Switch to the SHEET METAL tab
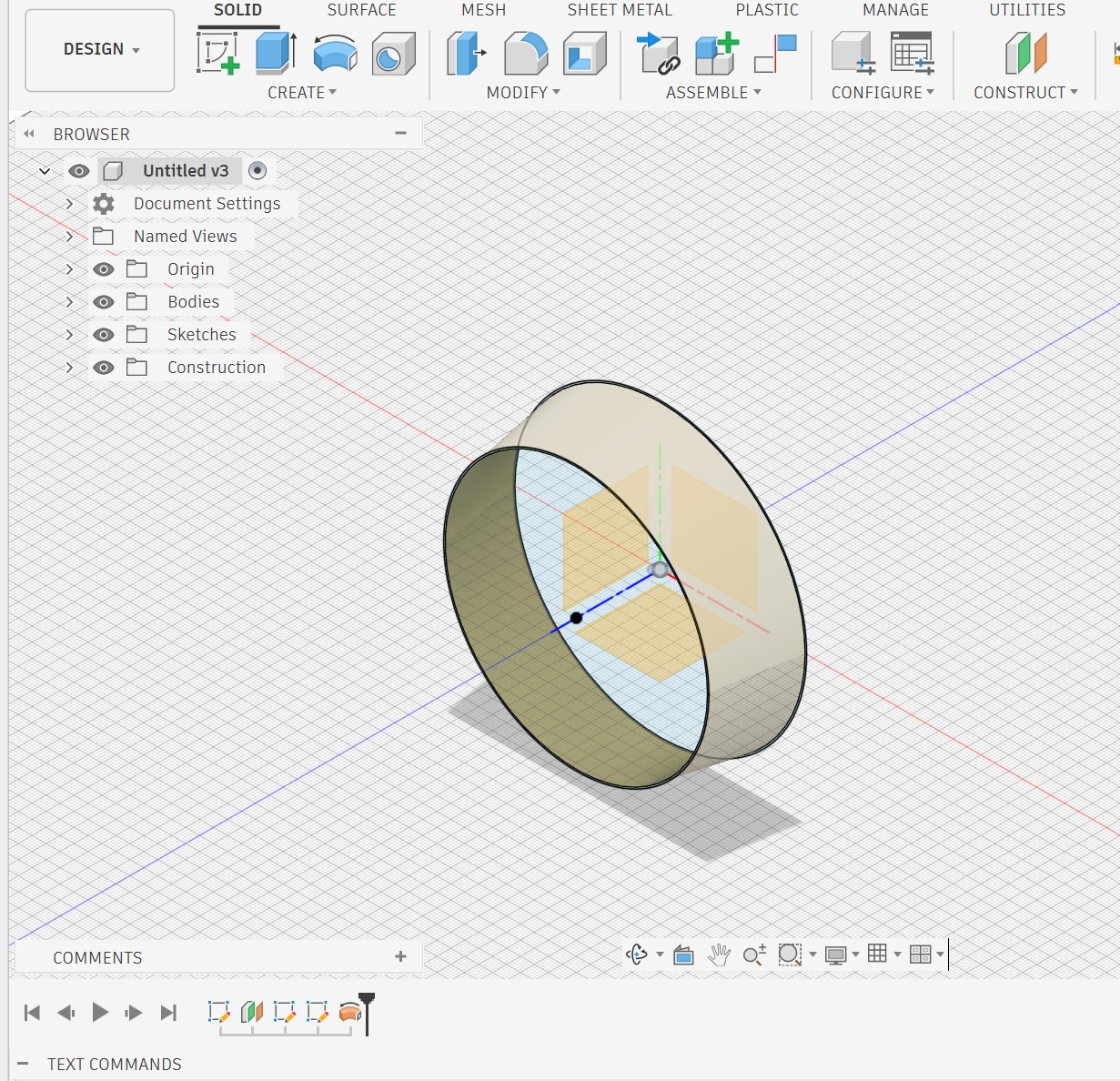Viewport: 1120px width, 1081px height. pyautogui.click(x=620, y=10)
